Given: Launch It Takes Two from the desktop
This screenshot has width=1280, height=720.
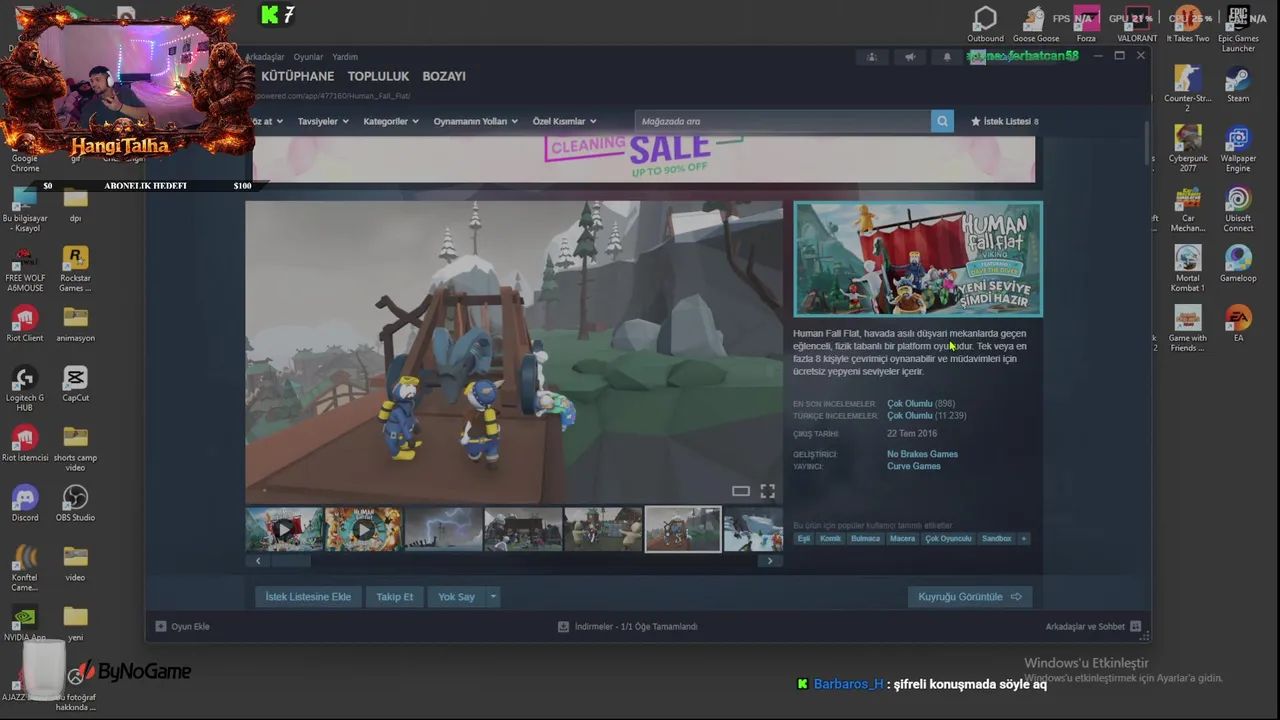Looking at the screenshot, I should [1188, 24].
